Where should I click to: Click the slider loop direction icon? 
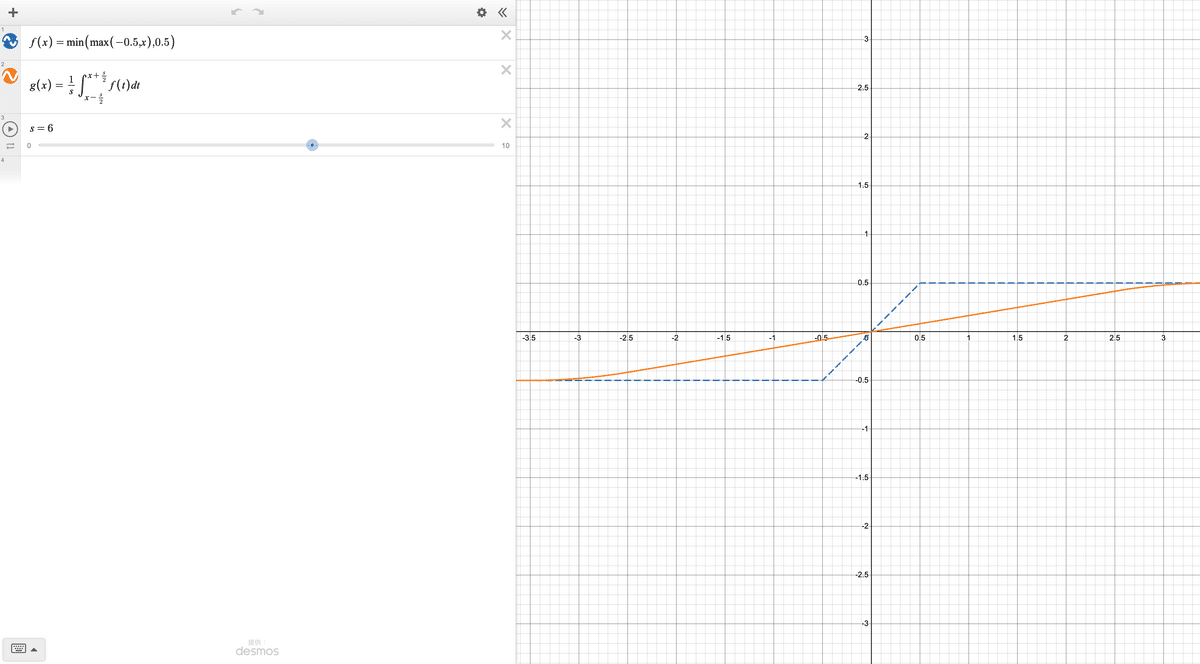tap(11, 144)
